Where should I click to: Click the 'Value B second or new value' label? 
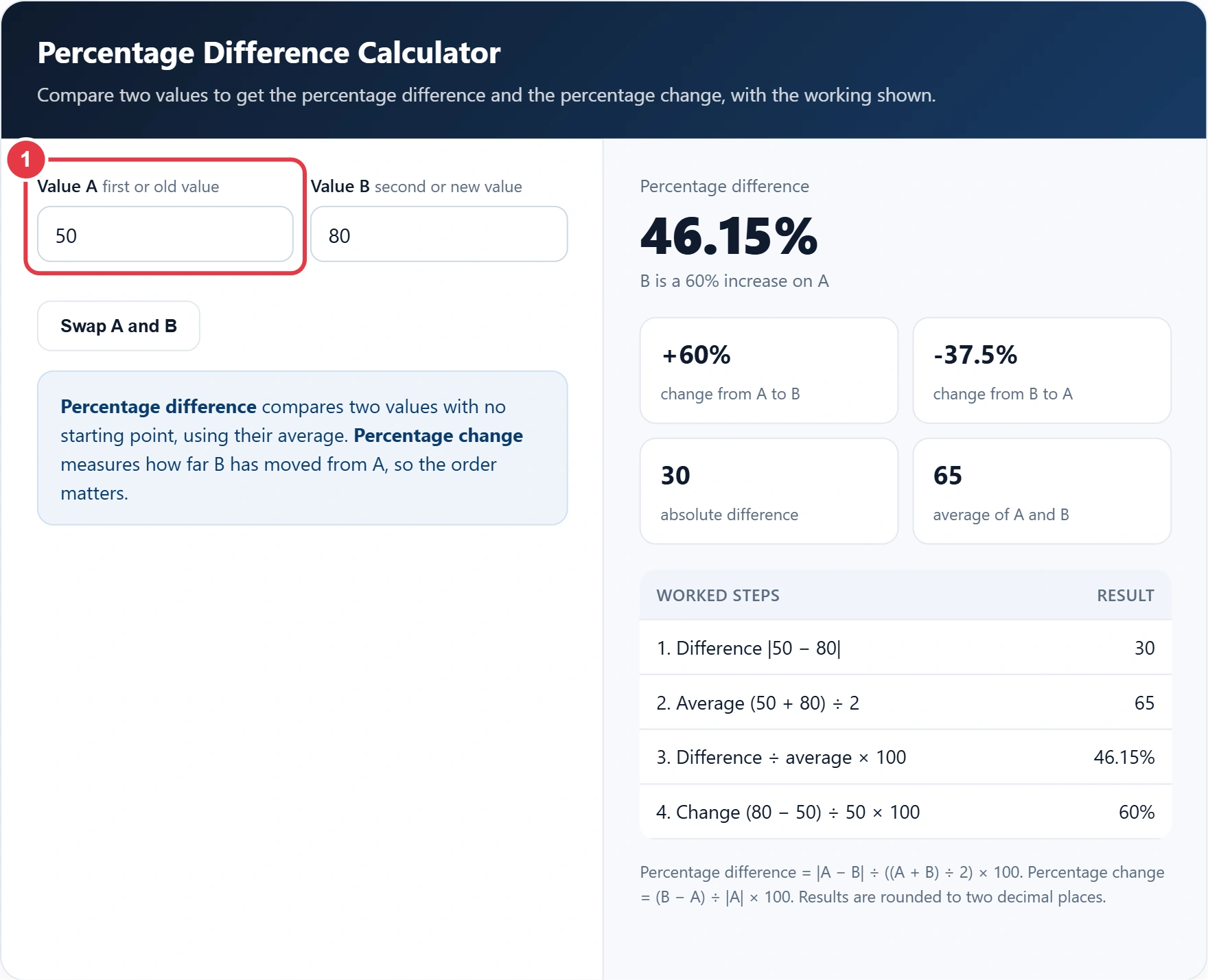pos(417,187)
